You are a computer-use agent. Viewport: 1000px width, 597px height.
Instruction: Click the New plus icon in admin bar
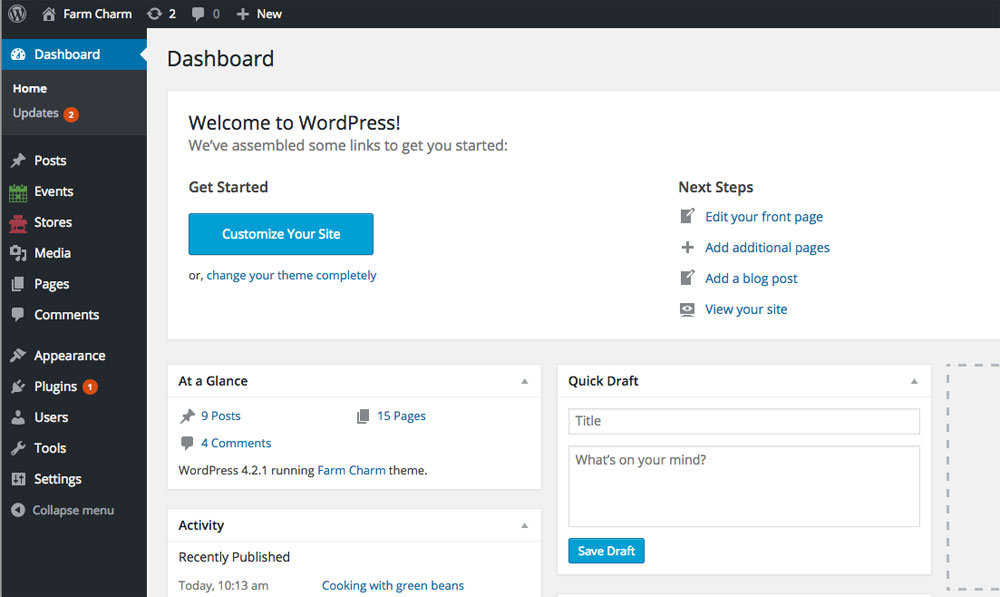click(x=242, y=14)
